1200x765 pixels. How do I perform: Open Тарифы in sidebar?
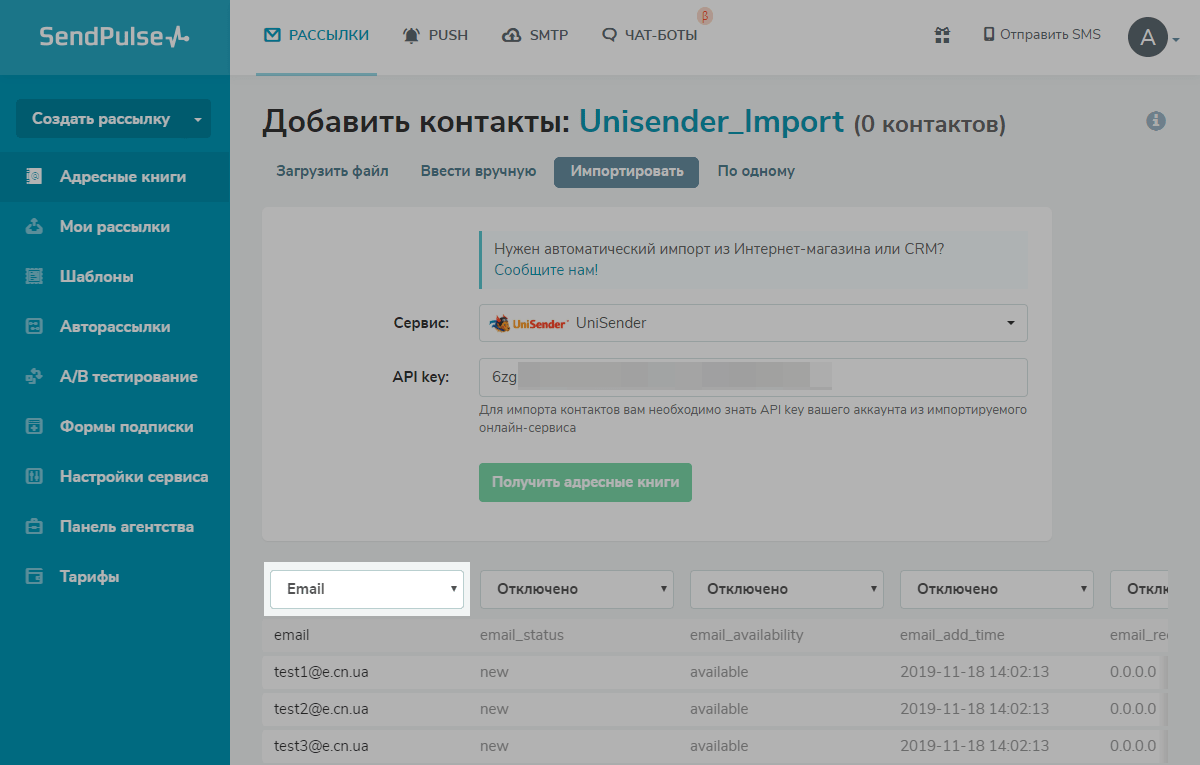[x=115, y=577]
